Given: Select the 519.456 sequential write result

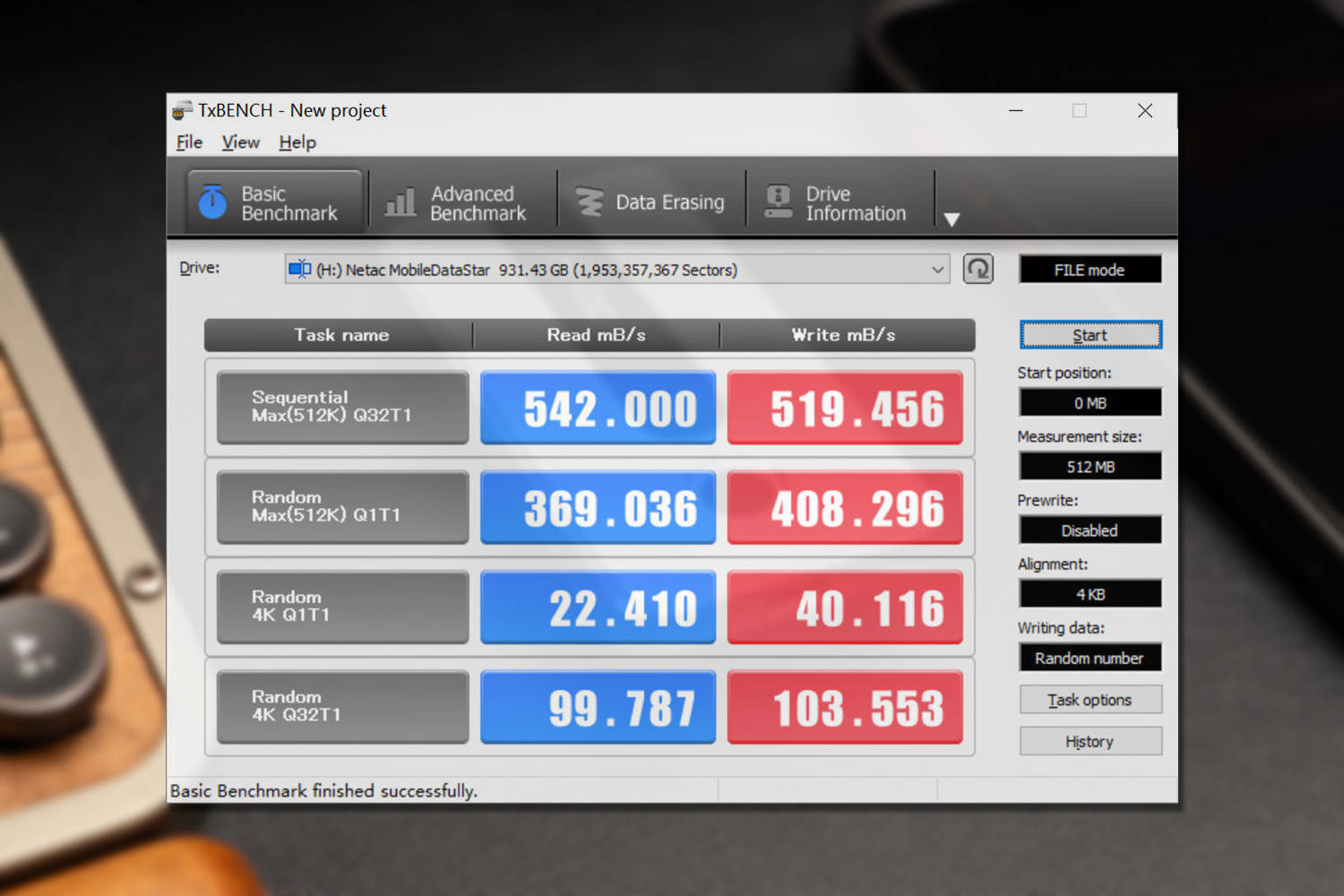Looking at the screenshot, I should point(845,408).
